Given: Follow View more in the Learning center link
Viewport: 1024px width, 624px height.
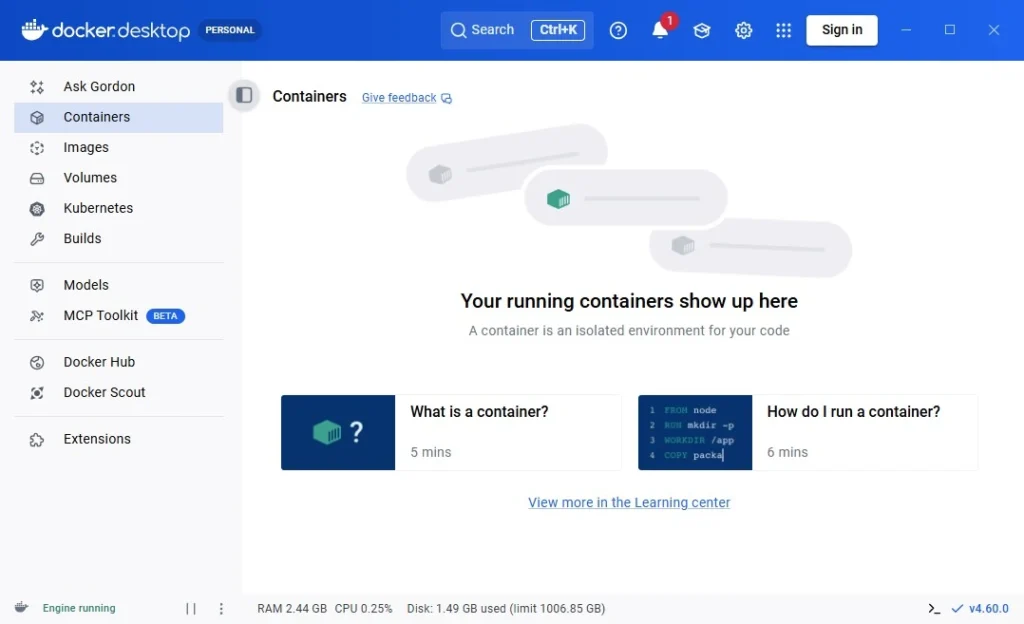Looking at the screenshot, I should pos(629,503).
